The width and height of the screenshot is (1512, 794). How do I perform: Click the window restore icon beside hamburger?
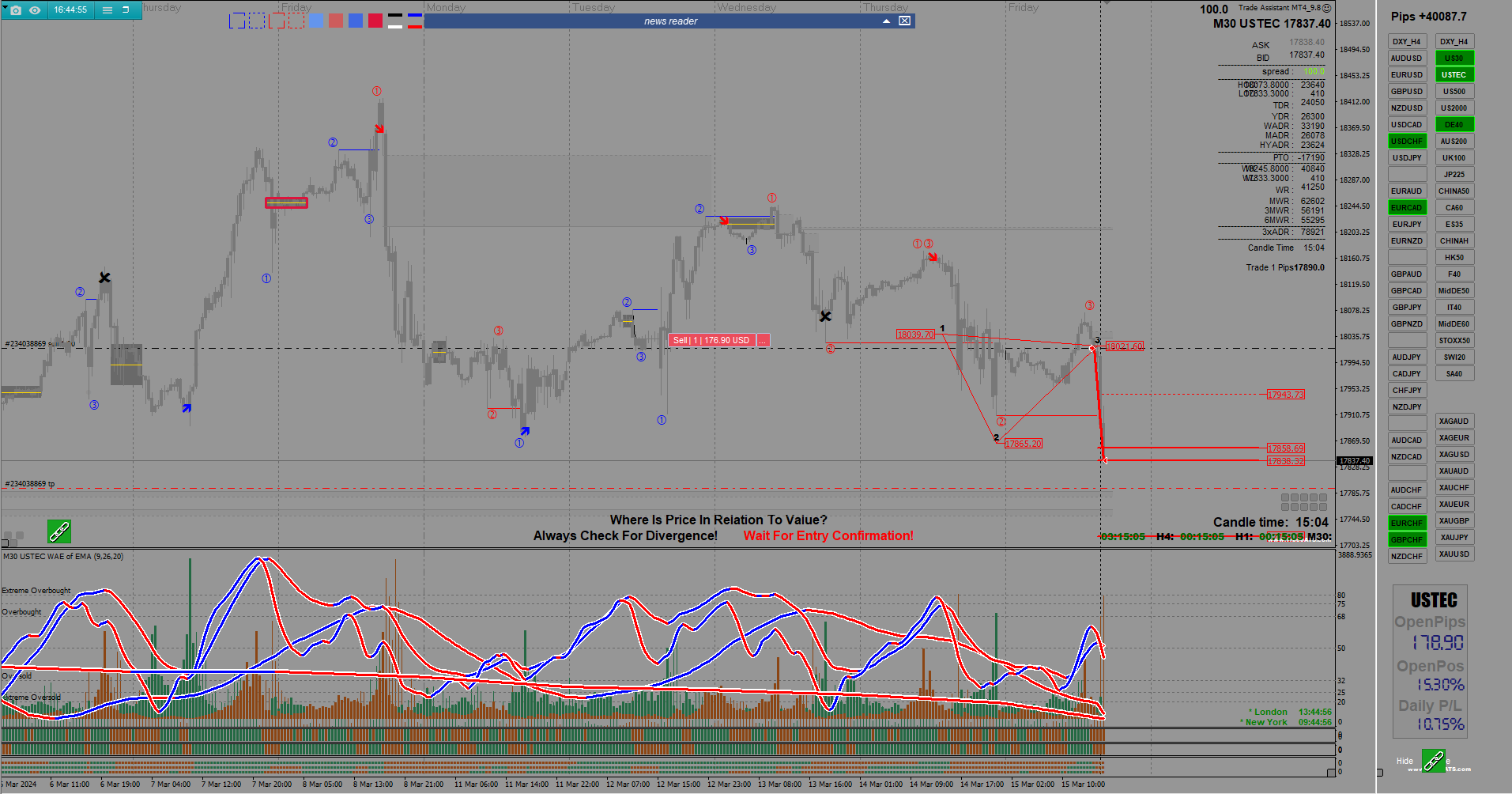pyautogui.click(x=126, y=10)
